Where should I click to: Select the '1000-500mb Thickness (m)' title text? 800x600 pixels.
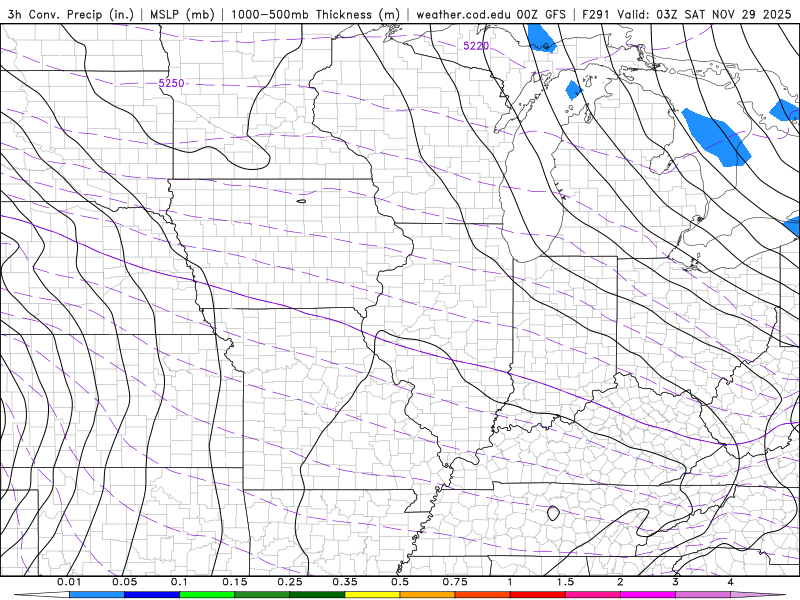[x=315, y=14]
